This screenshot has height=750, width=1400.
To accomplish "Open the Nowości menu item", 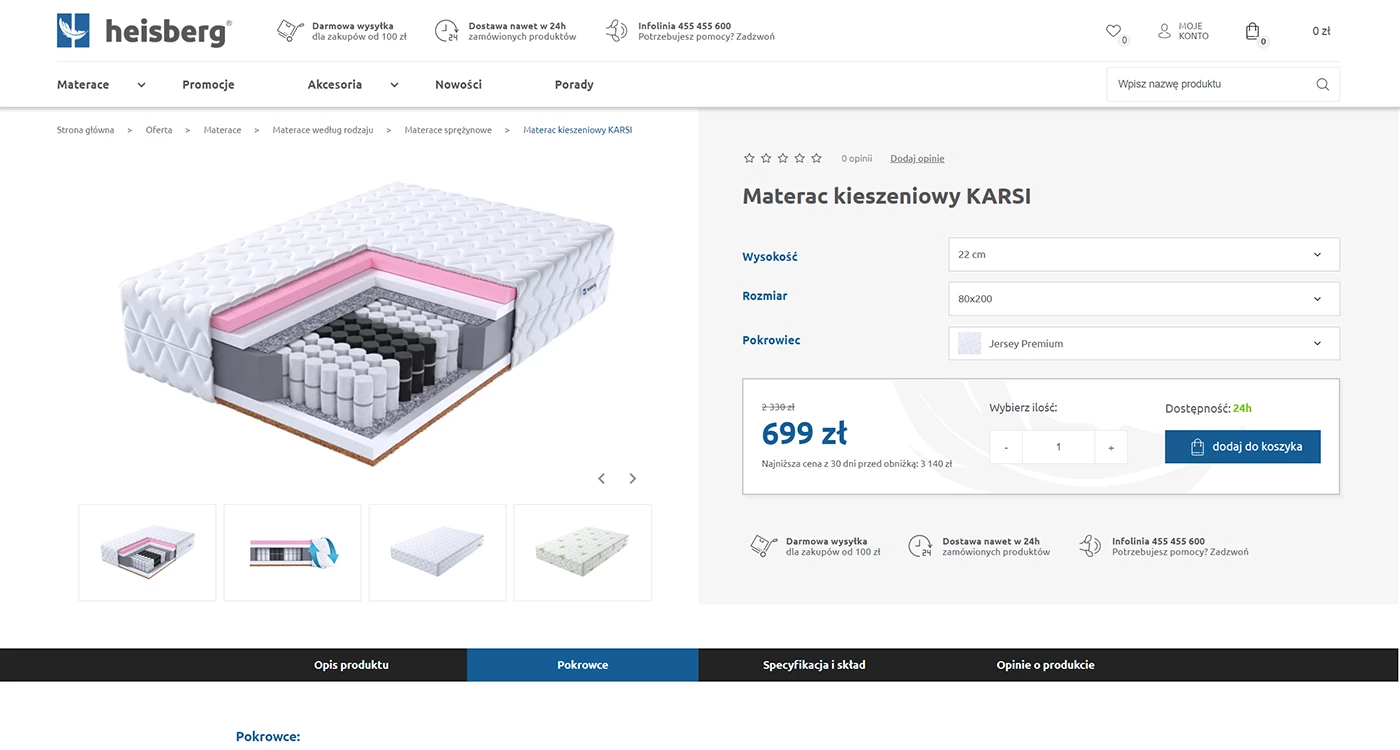I will (458, 85).
